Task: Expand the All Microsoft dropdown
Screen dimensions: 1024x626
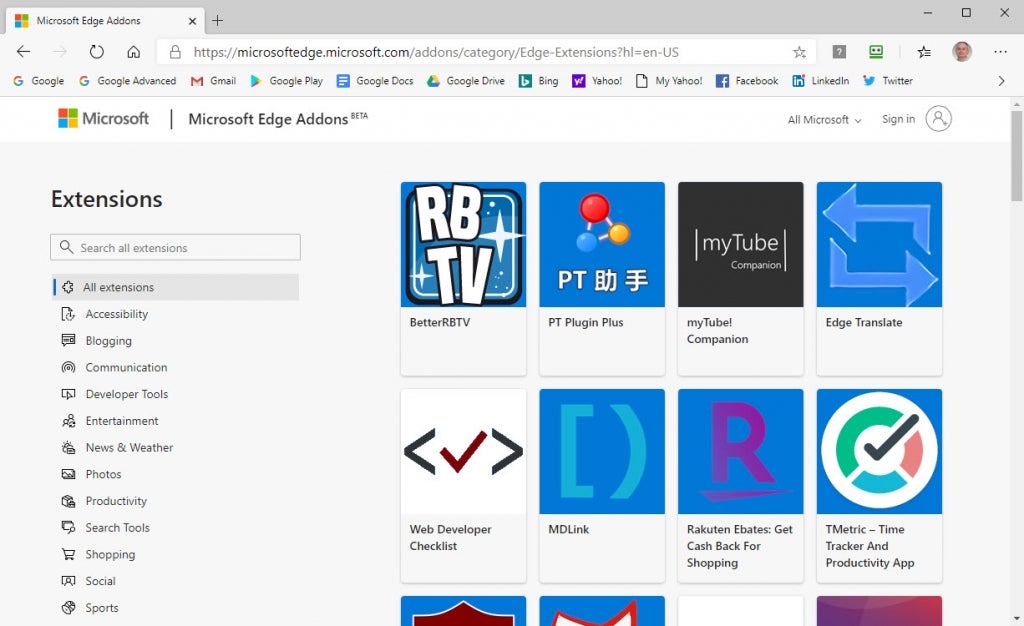Action: [824, 120]
